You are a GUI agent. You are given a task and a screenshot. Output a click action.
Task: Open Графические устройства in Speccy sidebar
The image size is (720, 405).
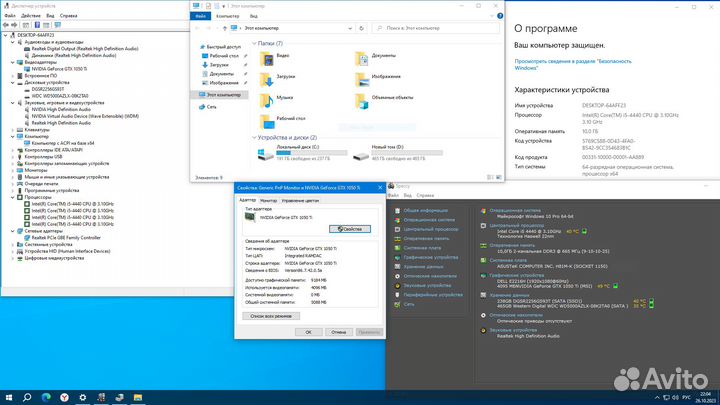point(431,257)
